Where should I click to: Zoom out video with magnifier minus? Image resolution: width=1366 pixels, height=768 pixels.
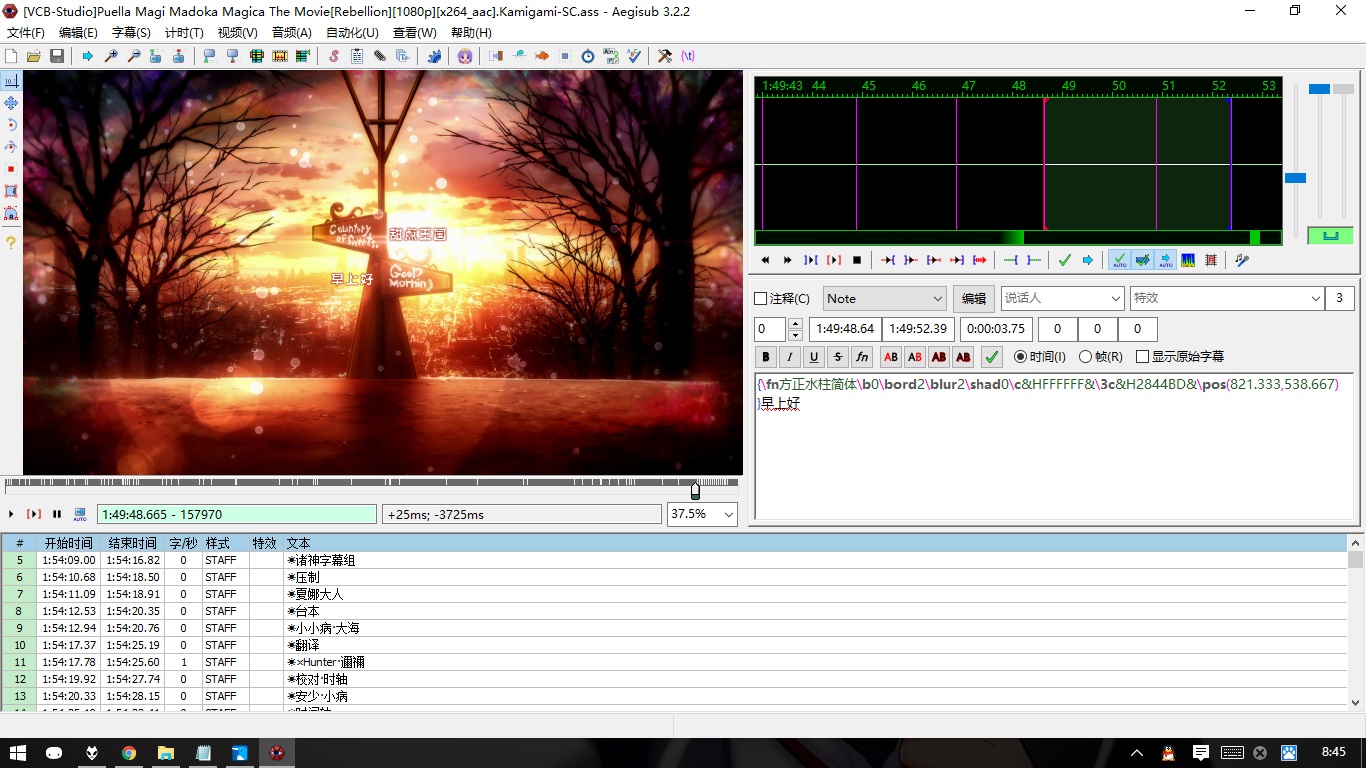[x=133, y=56]
